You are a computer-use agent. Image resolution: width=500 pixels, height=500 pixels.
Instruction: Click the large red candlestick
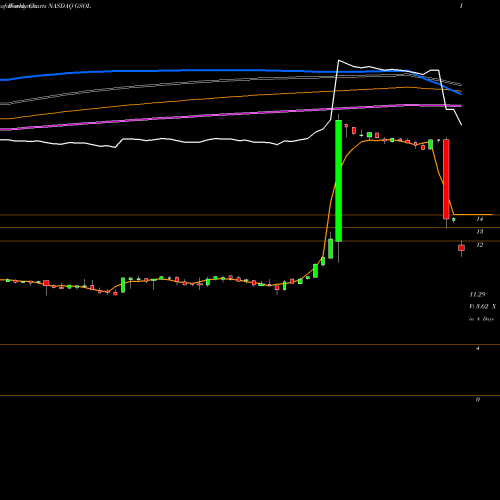point(446,179)
